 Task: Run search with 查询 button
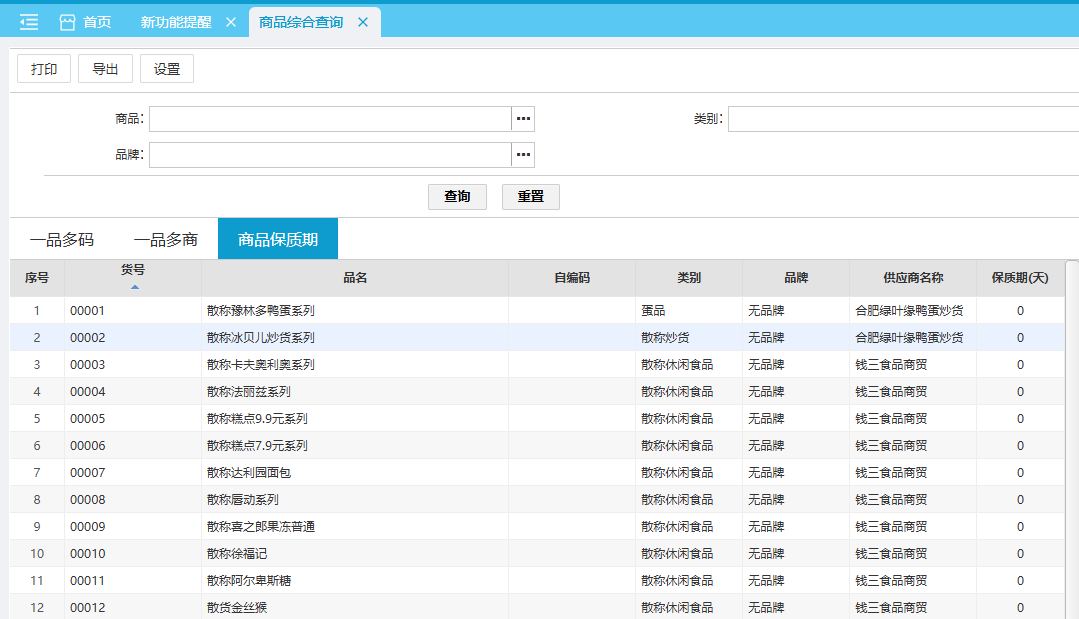tap(457, 196)
